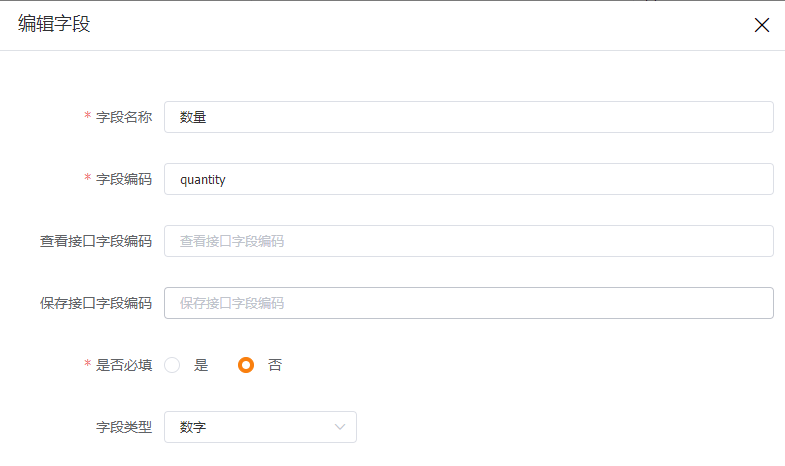Click the 查看接口字段编码 form label
Viewport: 785px width, 466px height.
tap(96, 241)
